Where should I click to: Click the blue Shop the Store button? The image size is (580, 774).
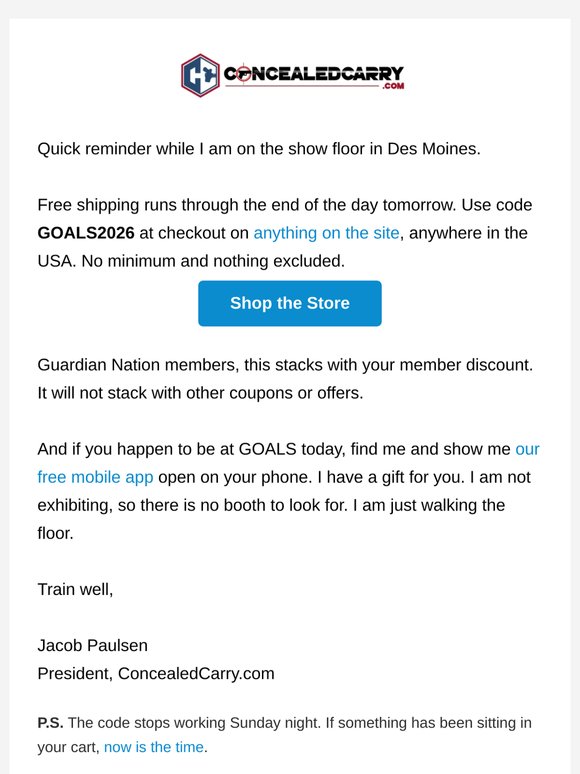(290, 303)
